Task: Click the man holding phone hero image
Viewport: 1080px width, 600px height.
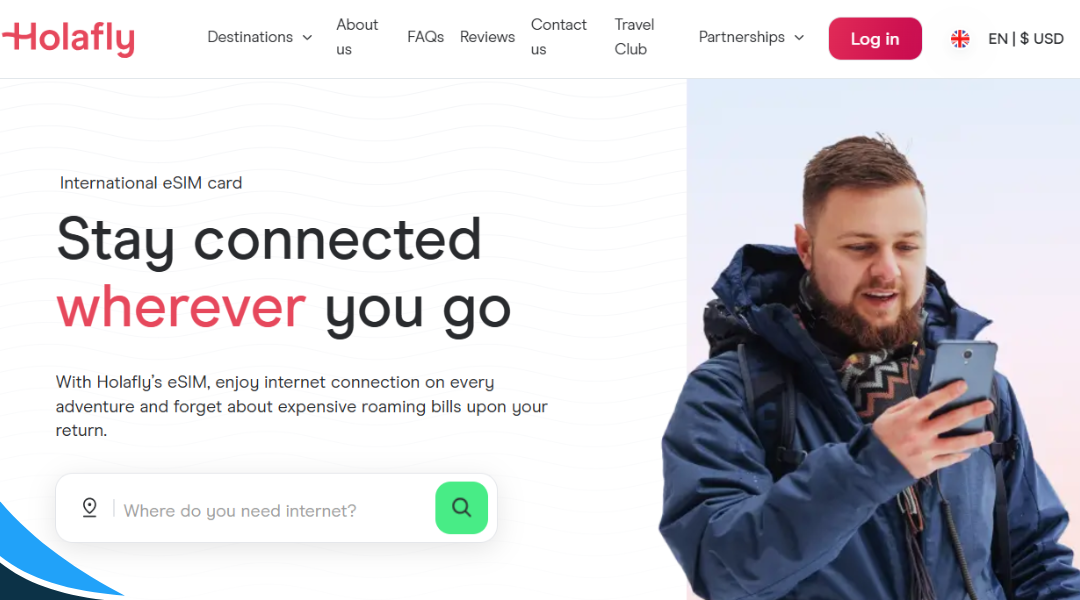Action: pyautogui.click(x=883, y=339)
